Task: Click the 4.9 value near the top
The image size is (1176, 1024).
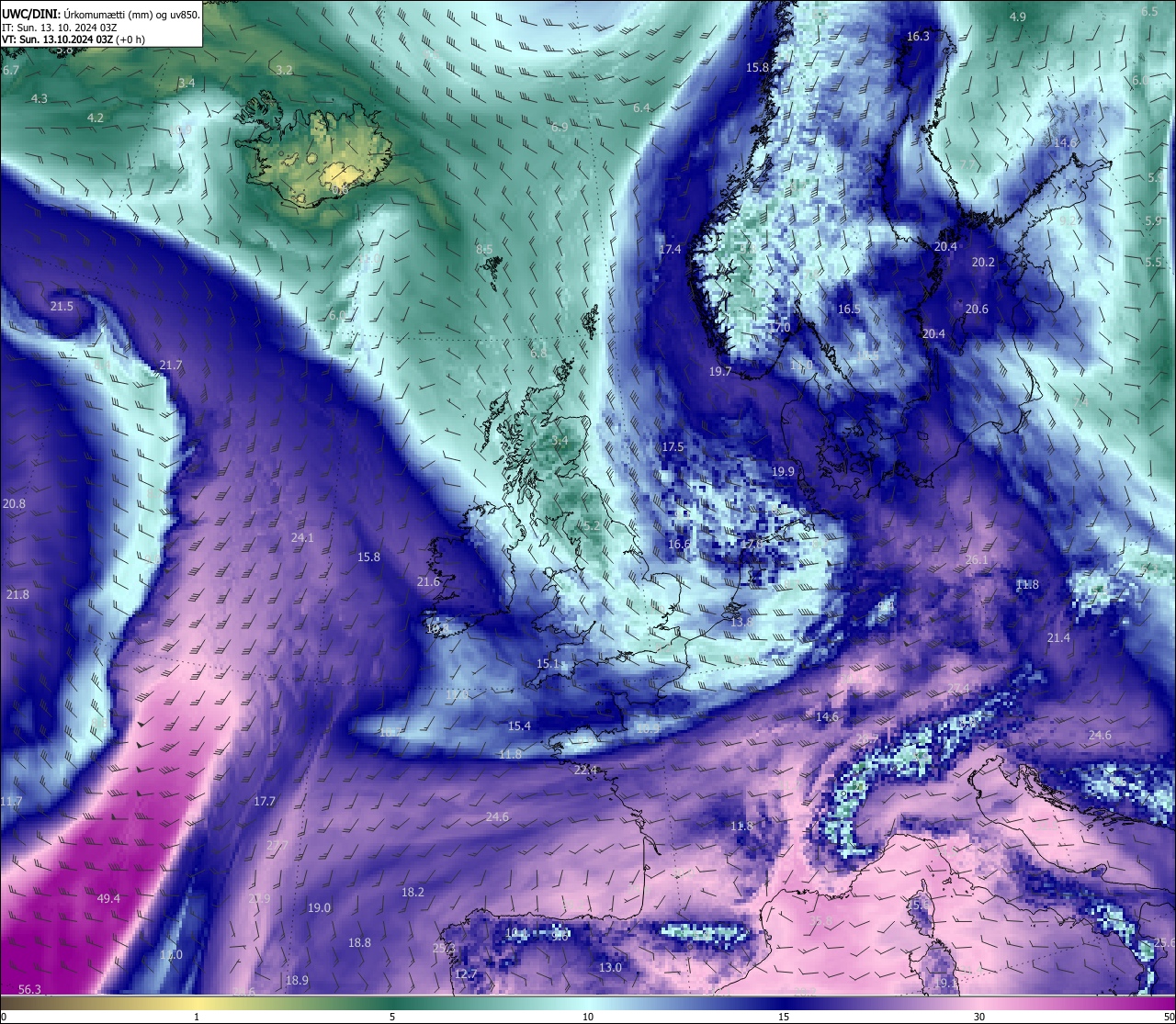Action: tap(1018, 17)
